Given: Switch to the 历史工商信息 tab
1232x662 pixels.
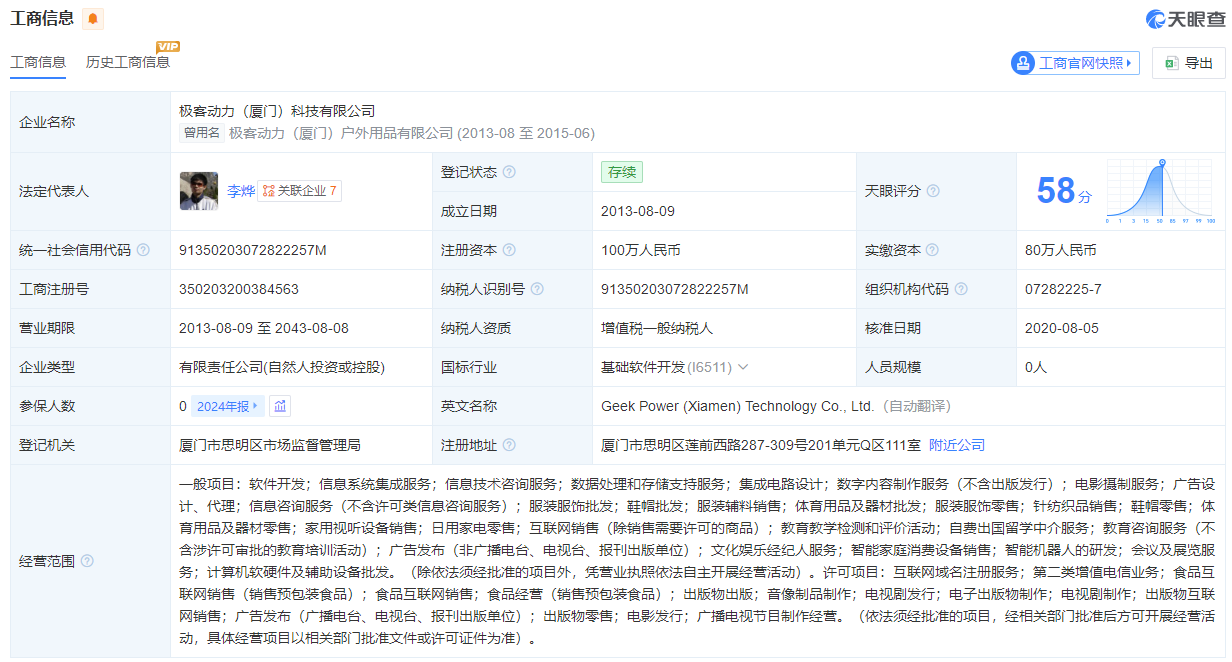Looking at the screenshot, I should tap(127, 62).
